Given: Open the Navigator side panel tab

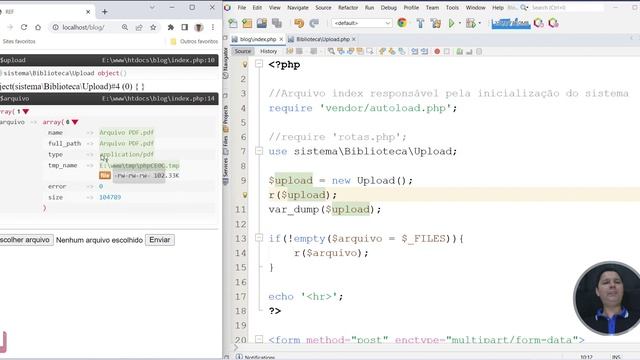Looking at the screenshot, I should (x=226, y=62).
